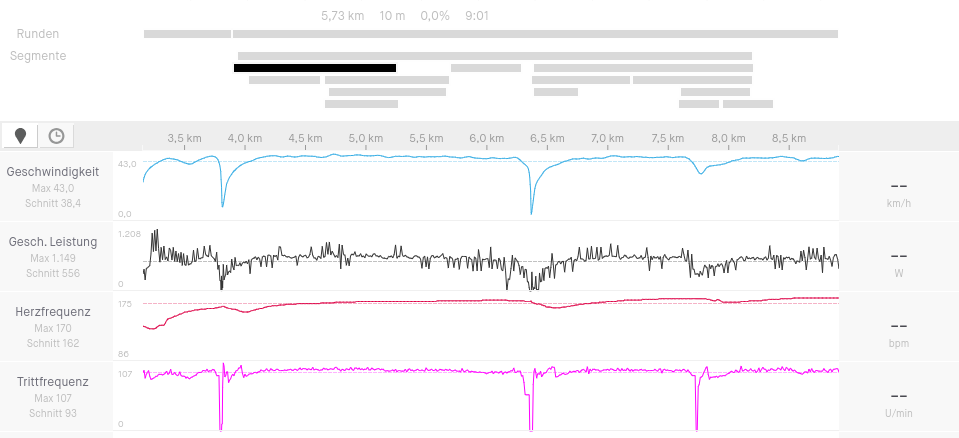Click the 5,73 km distance readout
Screen dimensions: 959x438
[x=342, y=16]
